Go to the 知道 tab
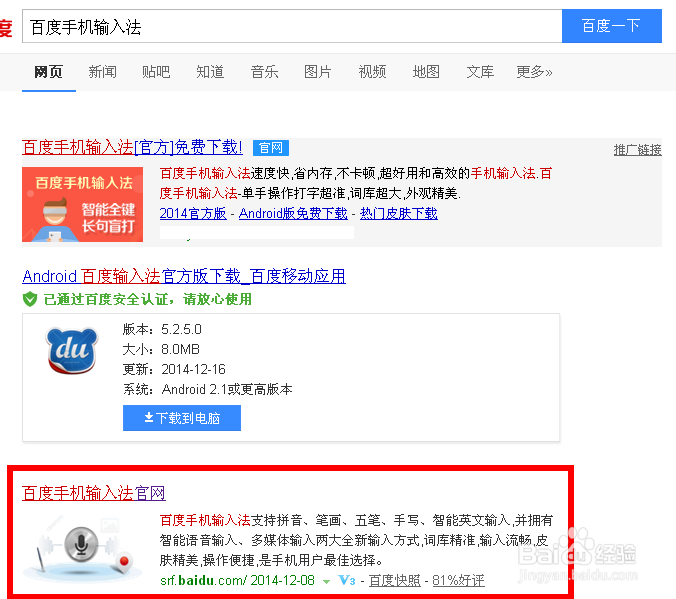 point(210,72)
